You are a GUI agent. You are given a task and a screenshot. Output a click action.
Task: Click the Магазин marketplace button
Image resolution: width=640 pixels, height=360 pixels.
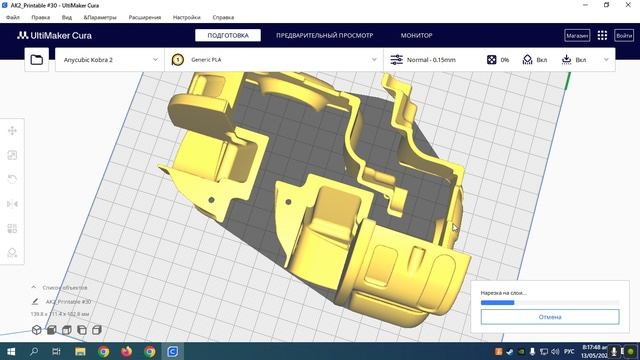577,36
